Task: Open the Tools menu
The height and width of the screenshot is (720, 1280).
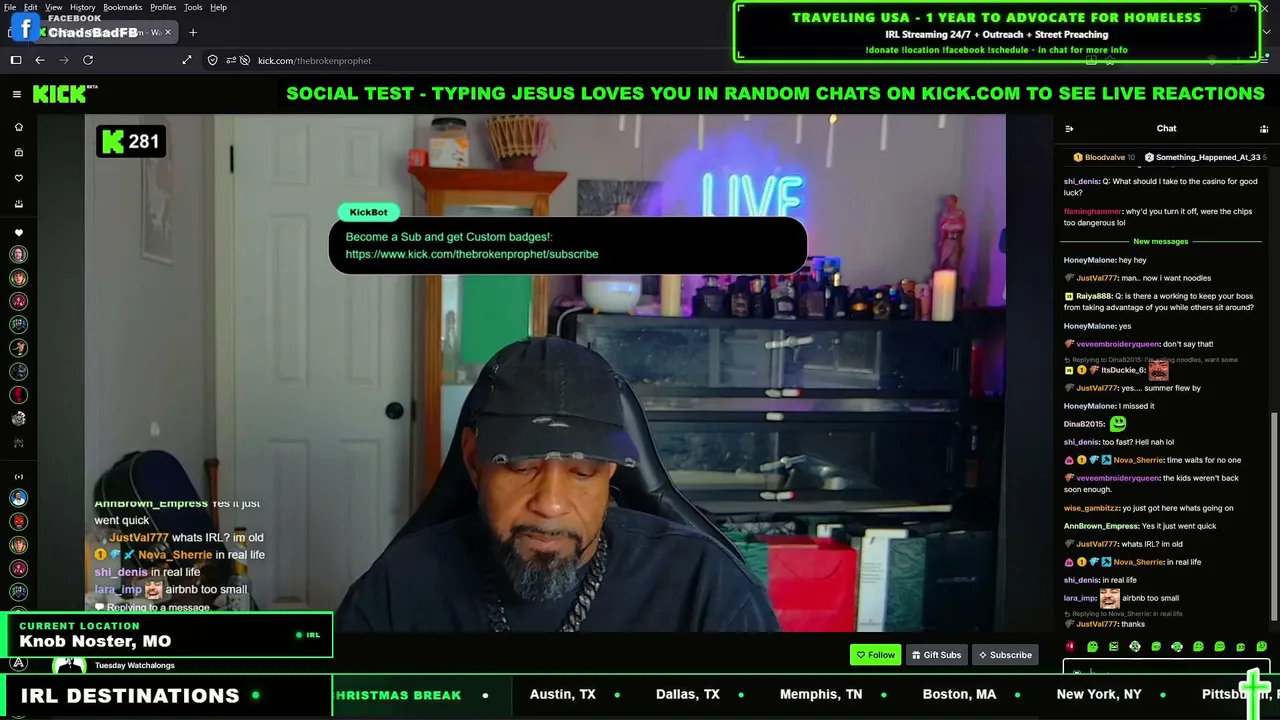Action: pyautogui.click(x=193, y=7)
